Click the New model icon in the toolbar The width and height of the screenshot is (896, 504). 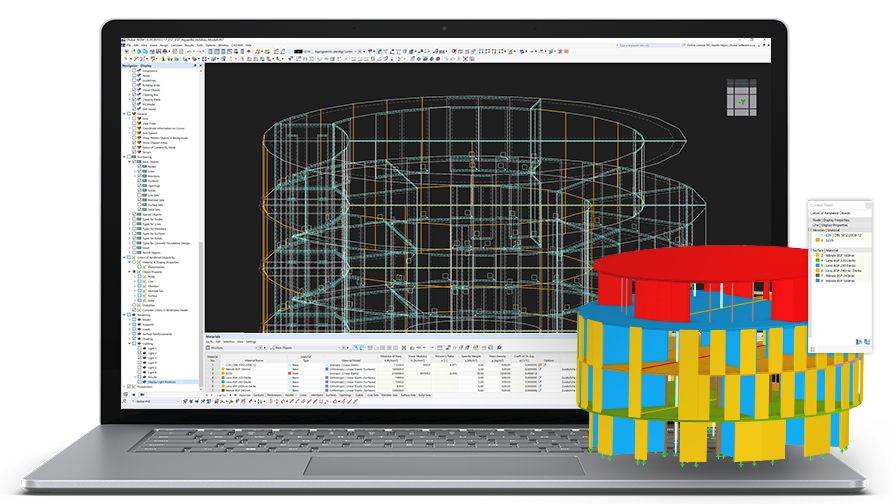point(126,51)
